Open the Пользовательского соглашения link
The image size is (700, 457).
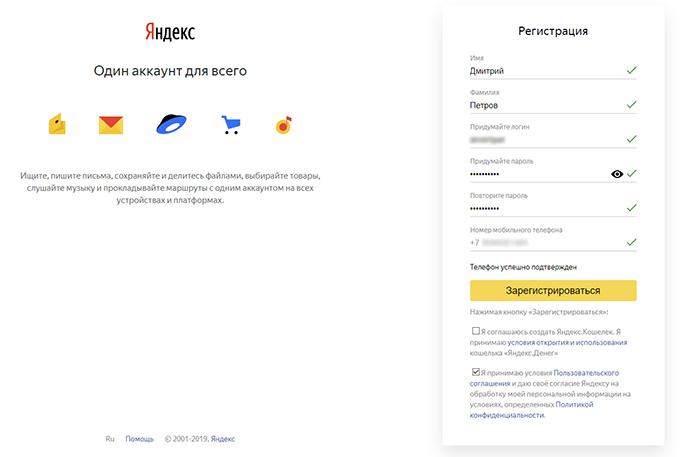pos(544,378)
